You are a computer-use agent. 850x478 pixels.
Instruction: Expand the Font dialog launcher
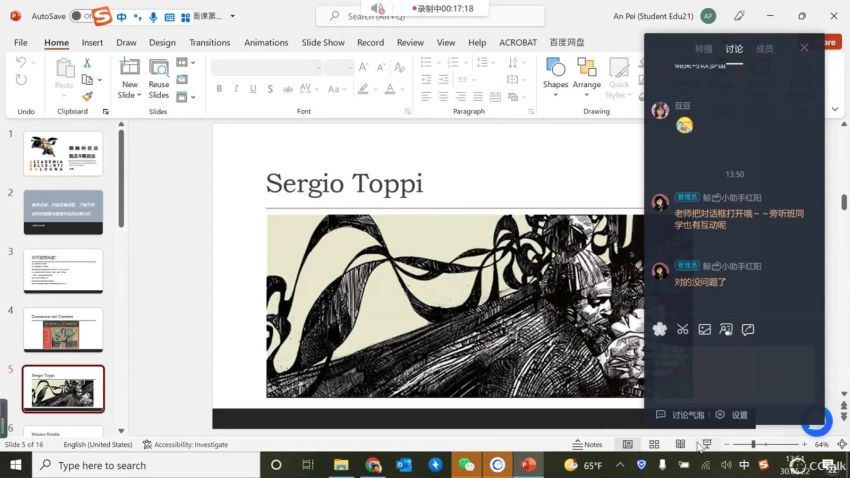(x=407, y=112)
